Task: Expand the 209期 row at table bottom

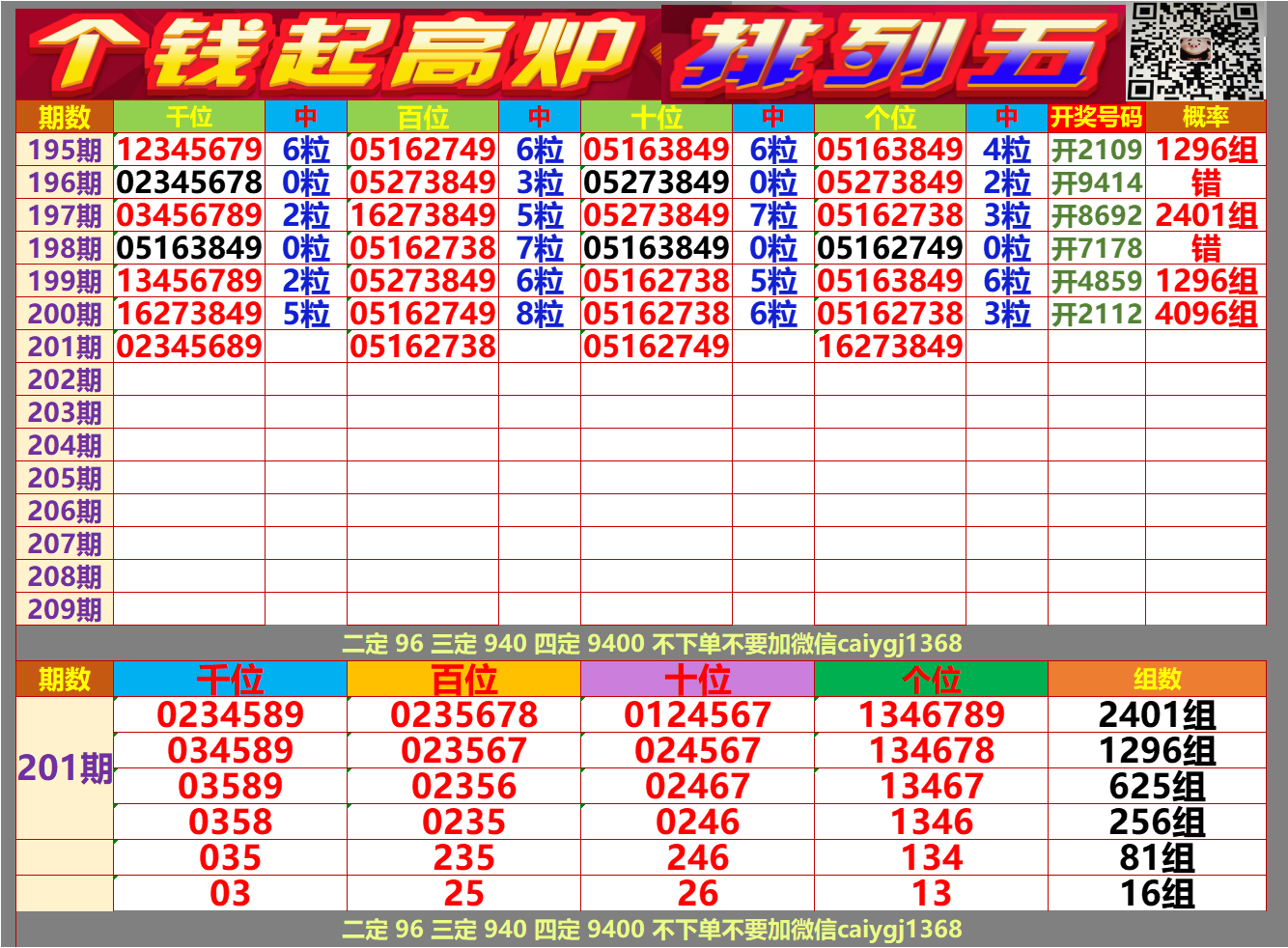Action: [61, 609]
